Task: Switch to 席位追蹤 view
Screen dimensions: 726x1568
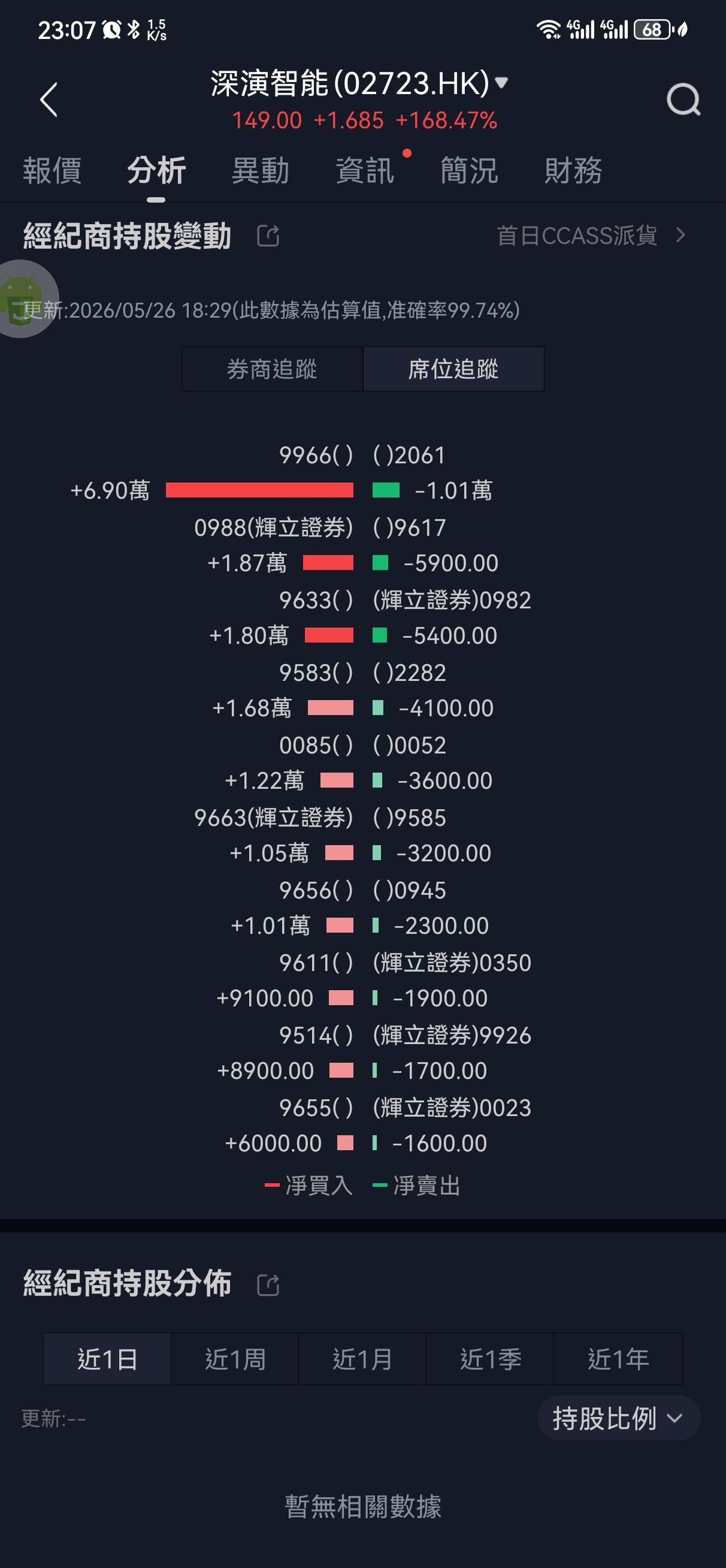Action: click(453, 369)
